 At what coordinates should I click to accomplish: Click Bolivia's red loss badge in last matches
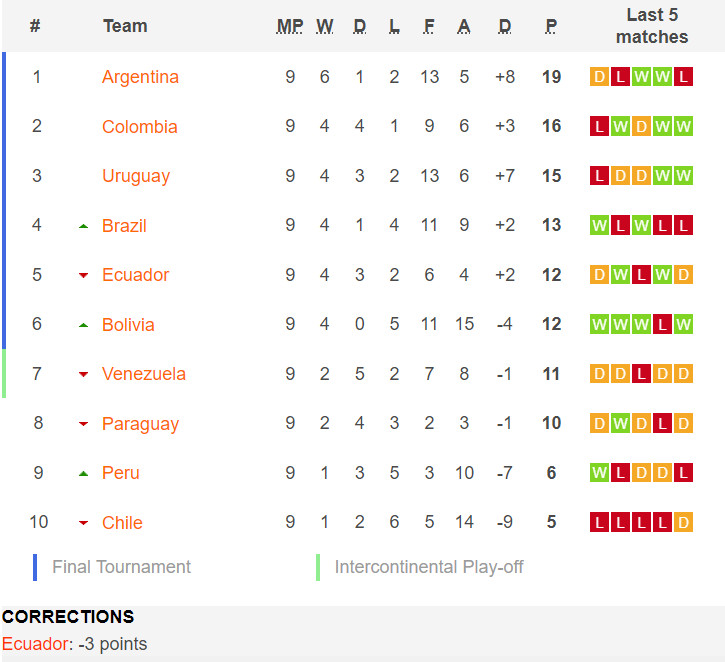[x=662, y=324]
